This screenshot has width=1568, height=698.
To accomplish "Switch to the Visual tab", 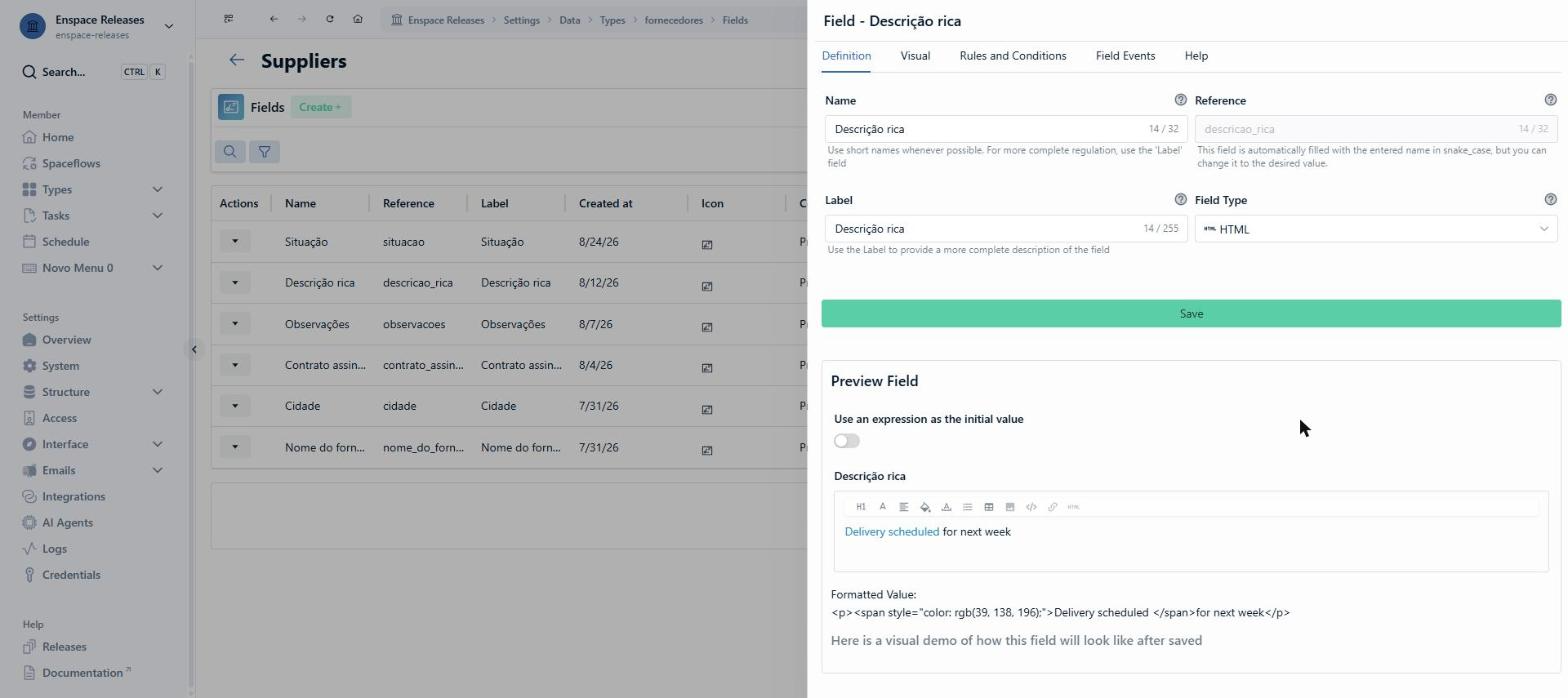I will tap(915, 56).
